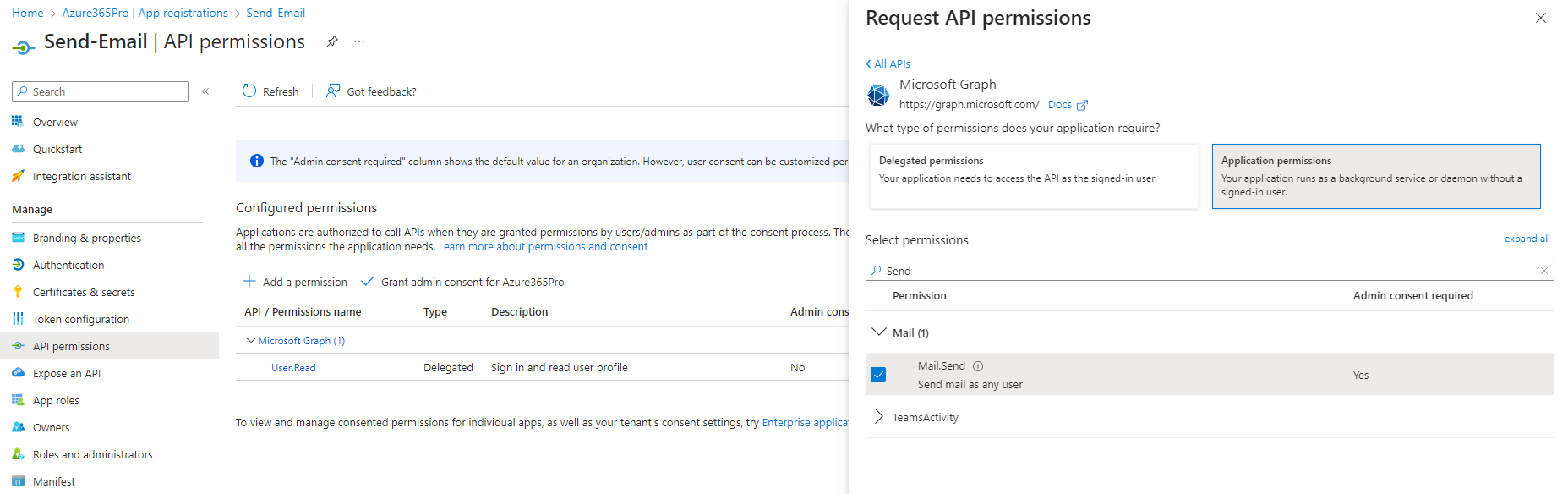Open Learn more about permissions and consent
Viewport: 1568px width, 494px height.
pyautogui.click(x=543, y=247)
